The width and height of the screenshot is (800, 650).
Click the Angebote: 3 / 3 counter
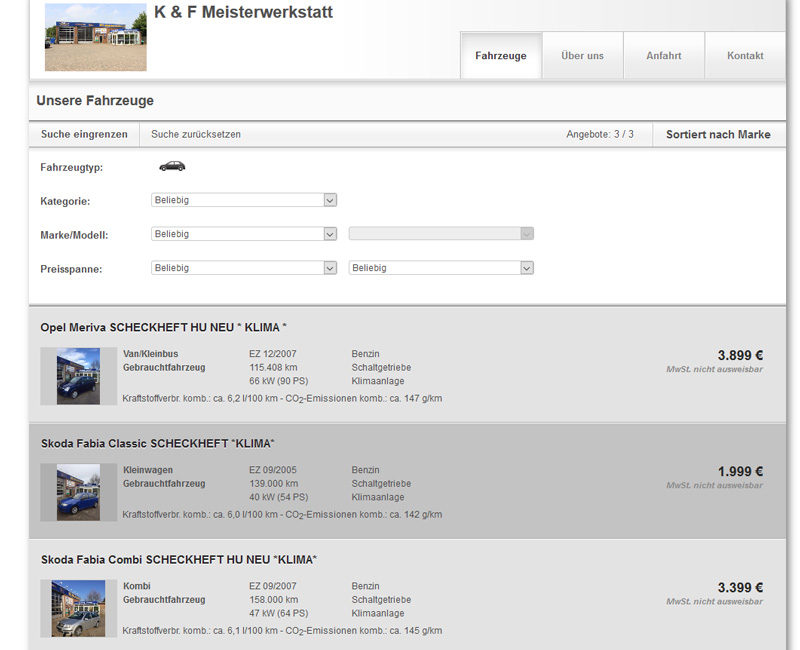point(600,135)
